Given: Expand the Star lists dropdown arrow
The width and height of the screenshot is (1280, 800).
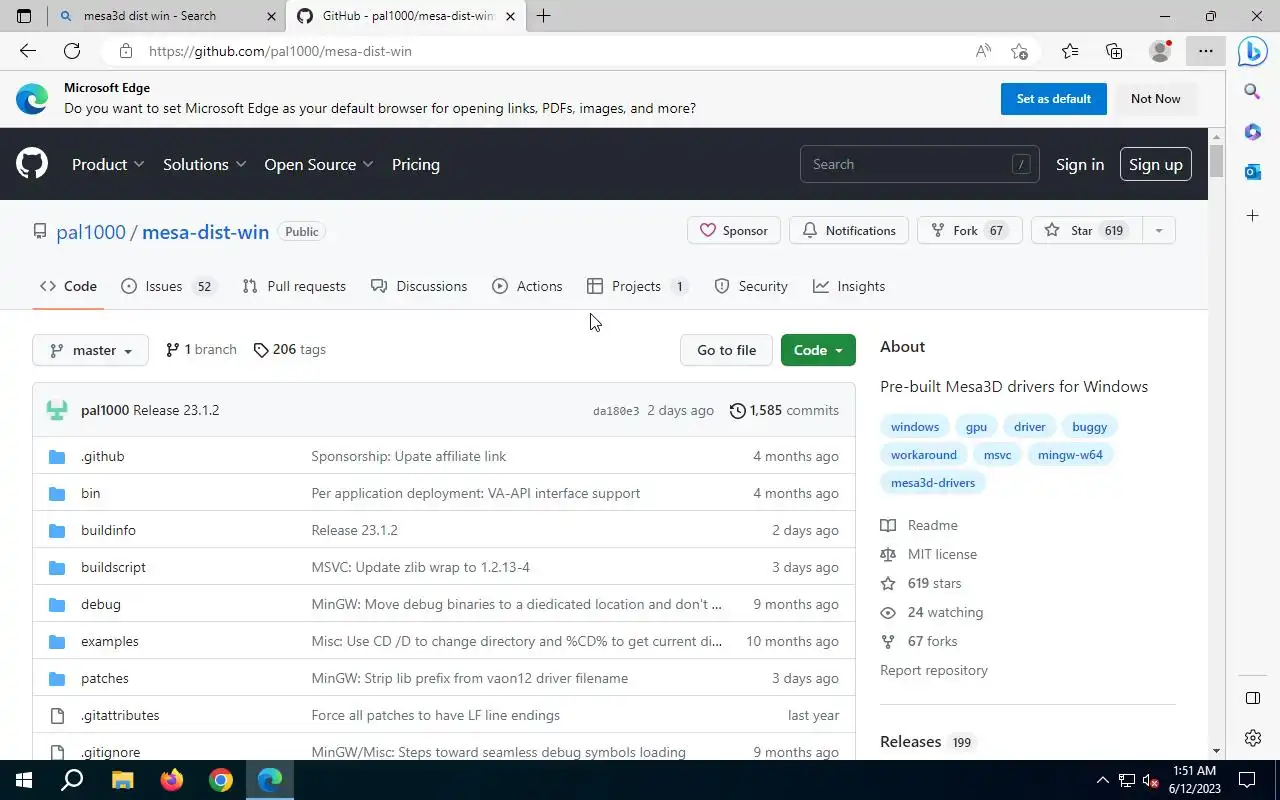Looking at the screenshot, I should click(1158, 231).
